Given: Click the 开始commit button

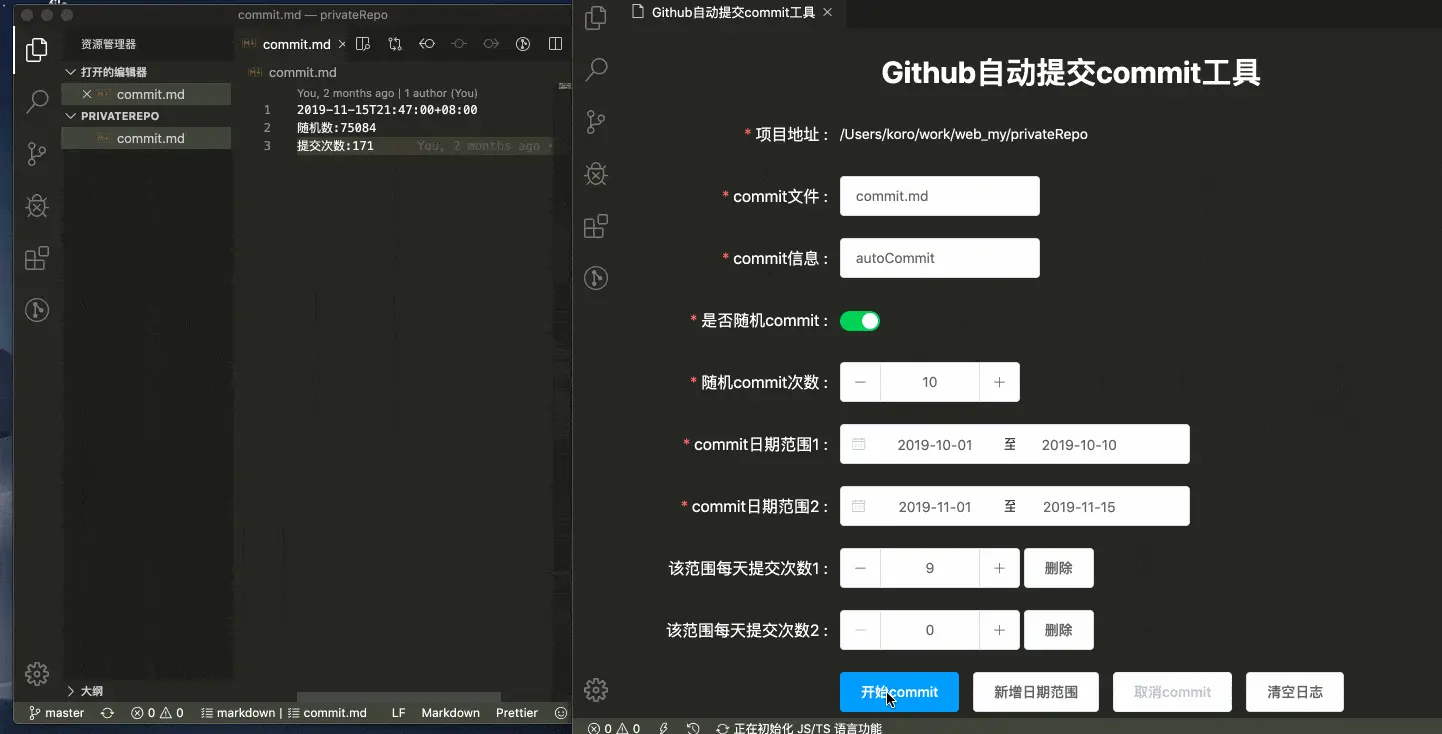Looking at the screenshot, I should point(899,692).
